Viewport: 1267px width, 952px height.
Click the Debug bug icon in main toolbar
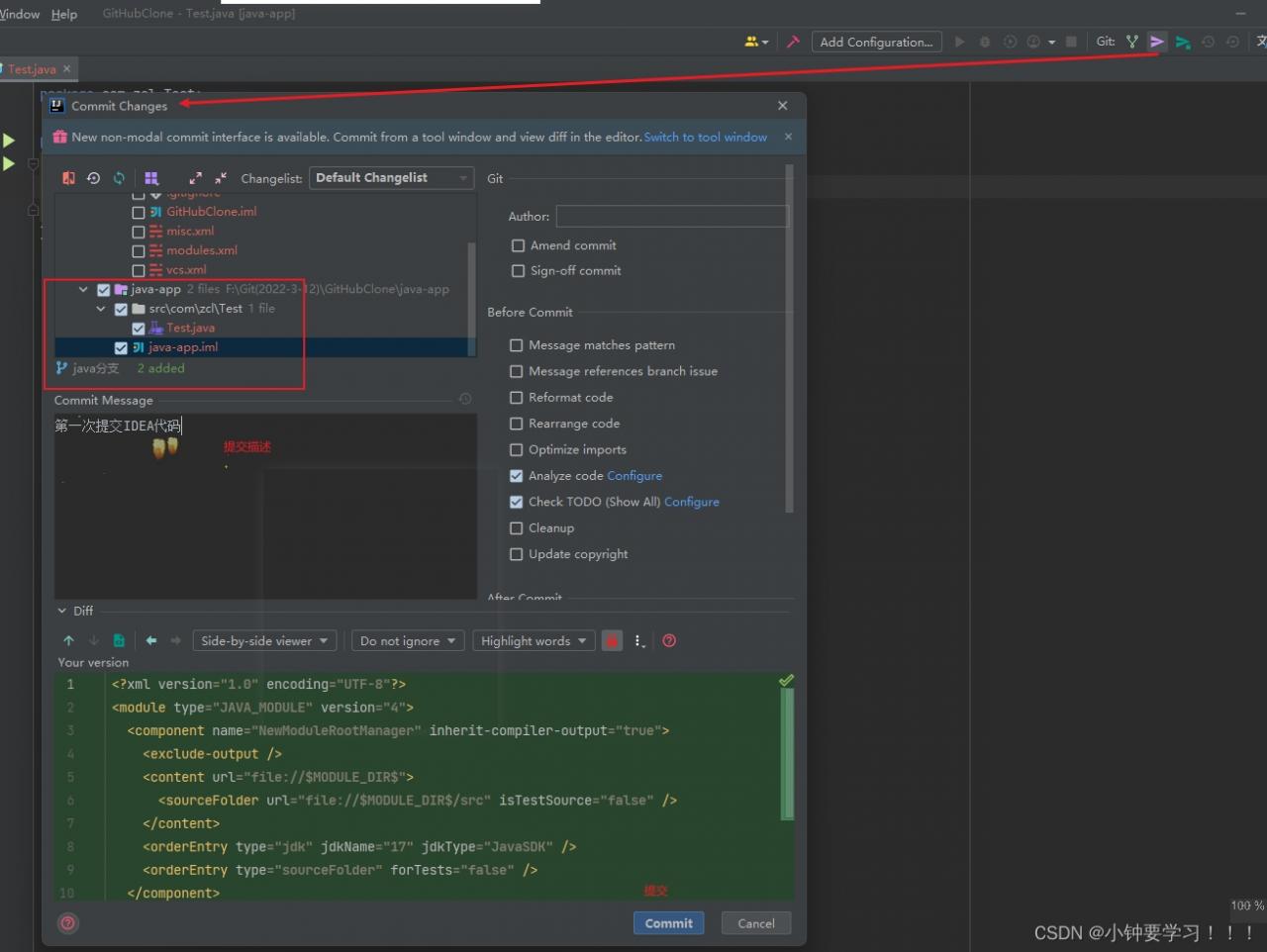click(x=985, y=42)
